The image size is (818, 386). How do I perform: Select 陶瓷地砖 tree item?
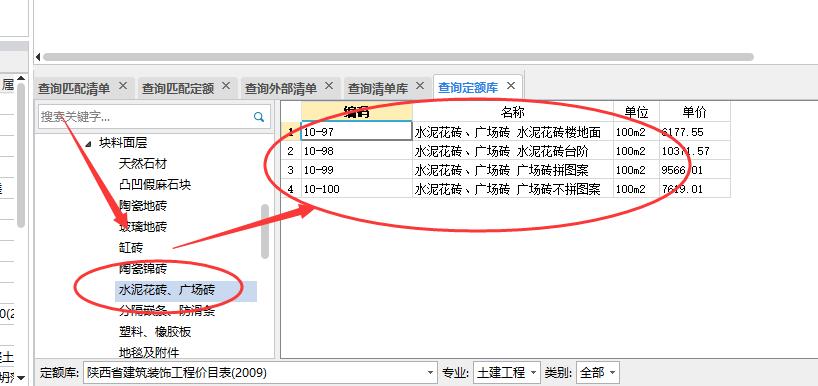tap(143, 206)
